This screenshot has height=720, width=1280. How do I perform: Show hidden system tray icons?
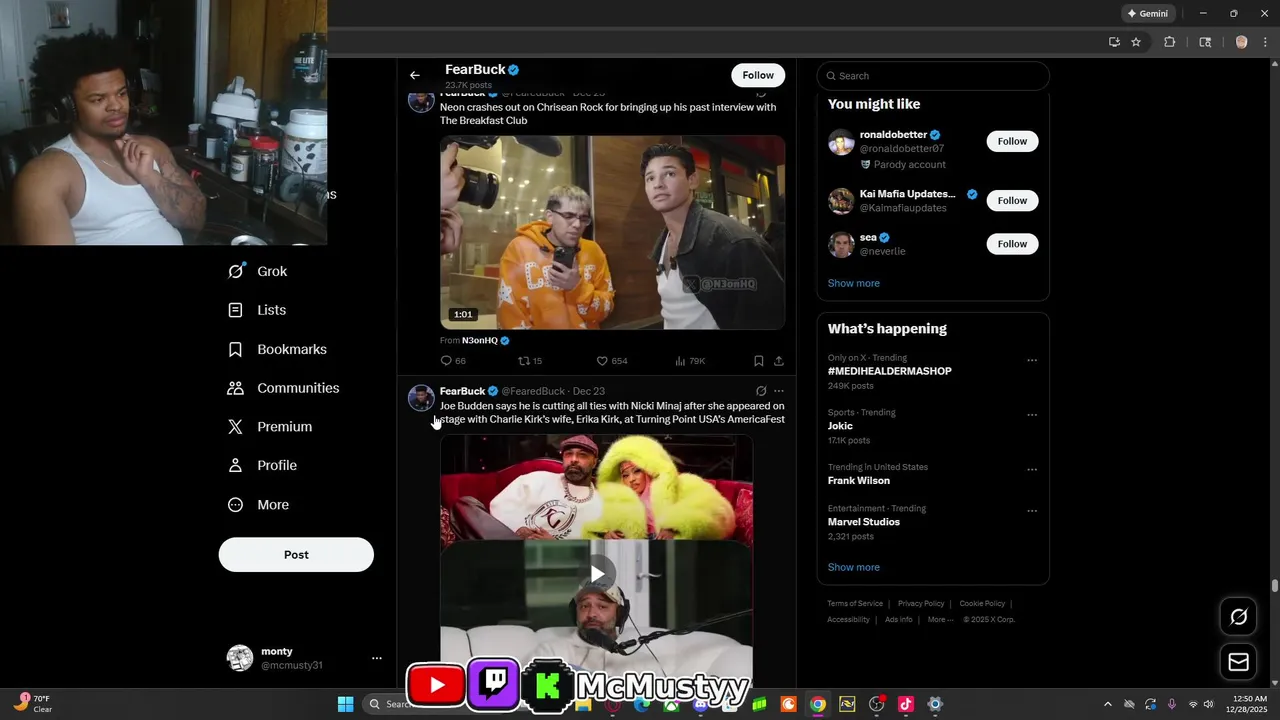(1107, 704)
